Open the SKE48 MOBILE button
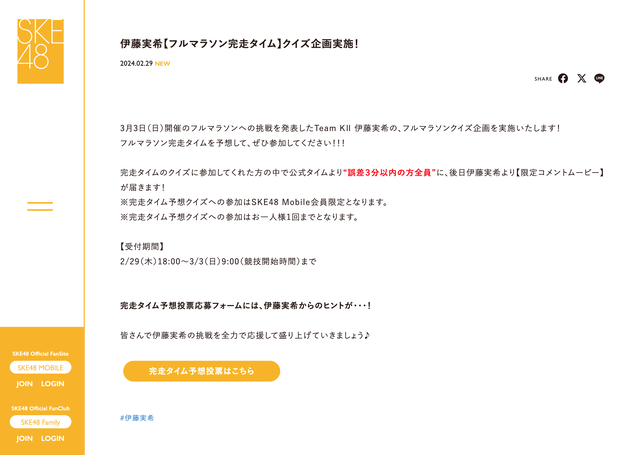 pos(40,367)
